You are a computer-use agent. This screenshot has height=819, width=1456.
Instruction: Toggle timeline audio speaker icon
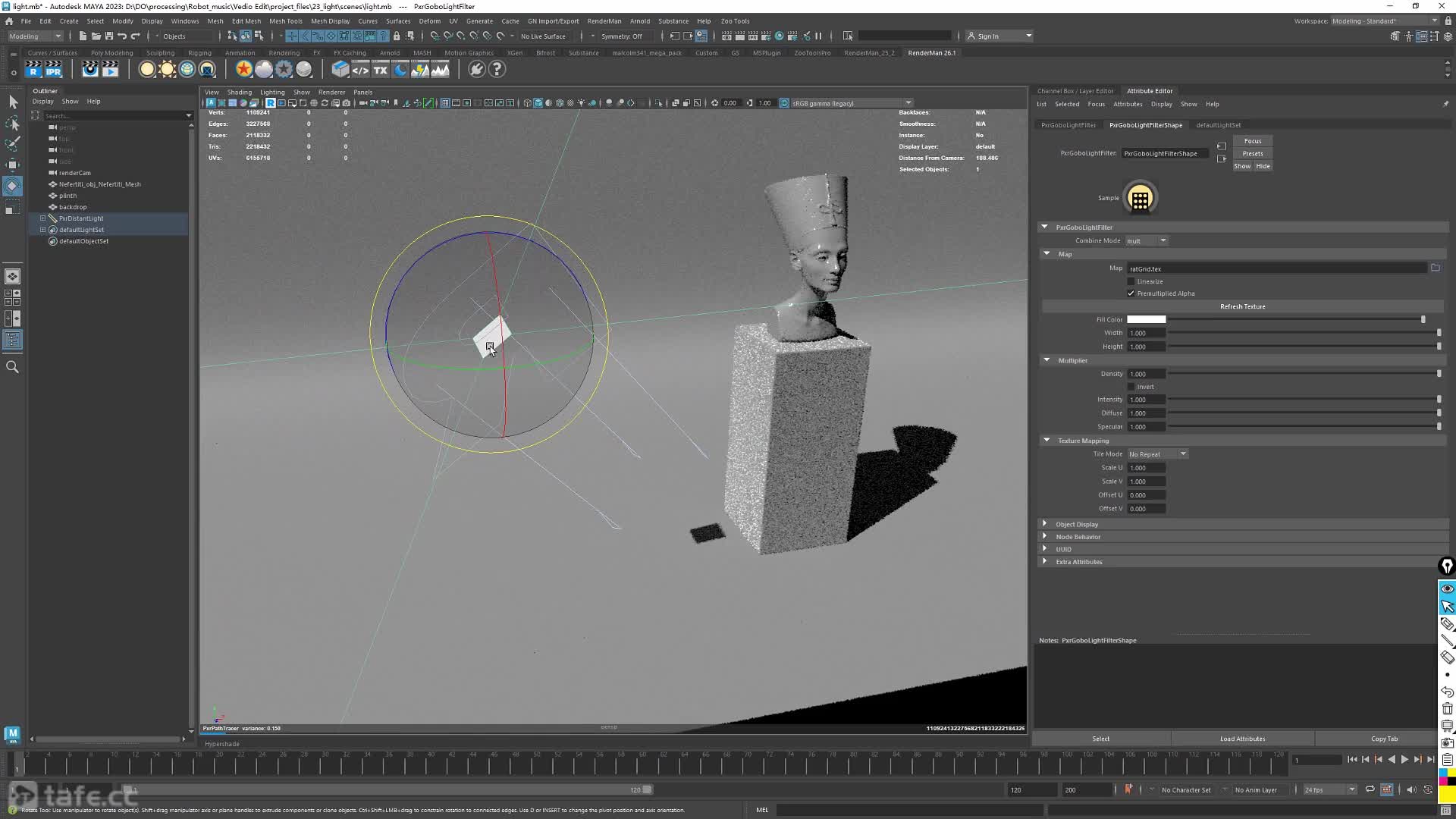[1410, 789]
